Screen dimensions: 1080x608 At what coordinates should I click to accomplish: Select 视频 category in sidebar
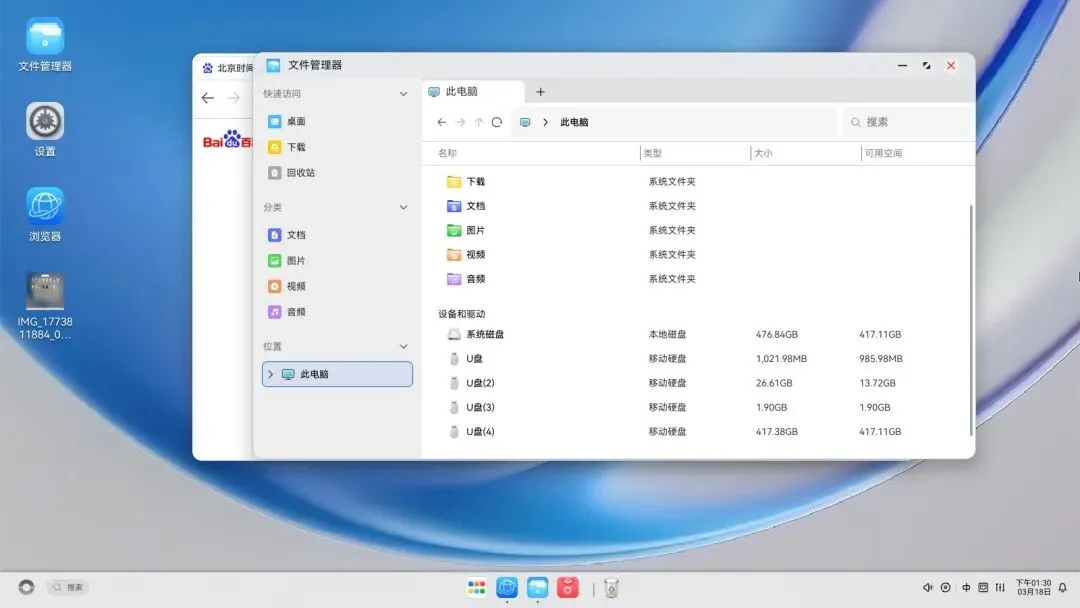point(337,286)
